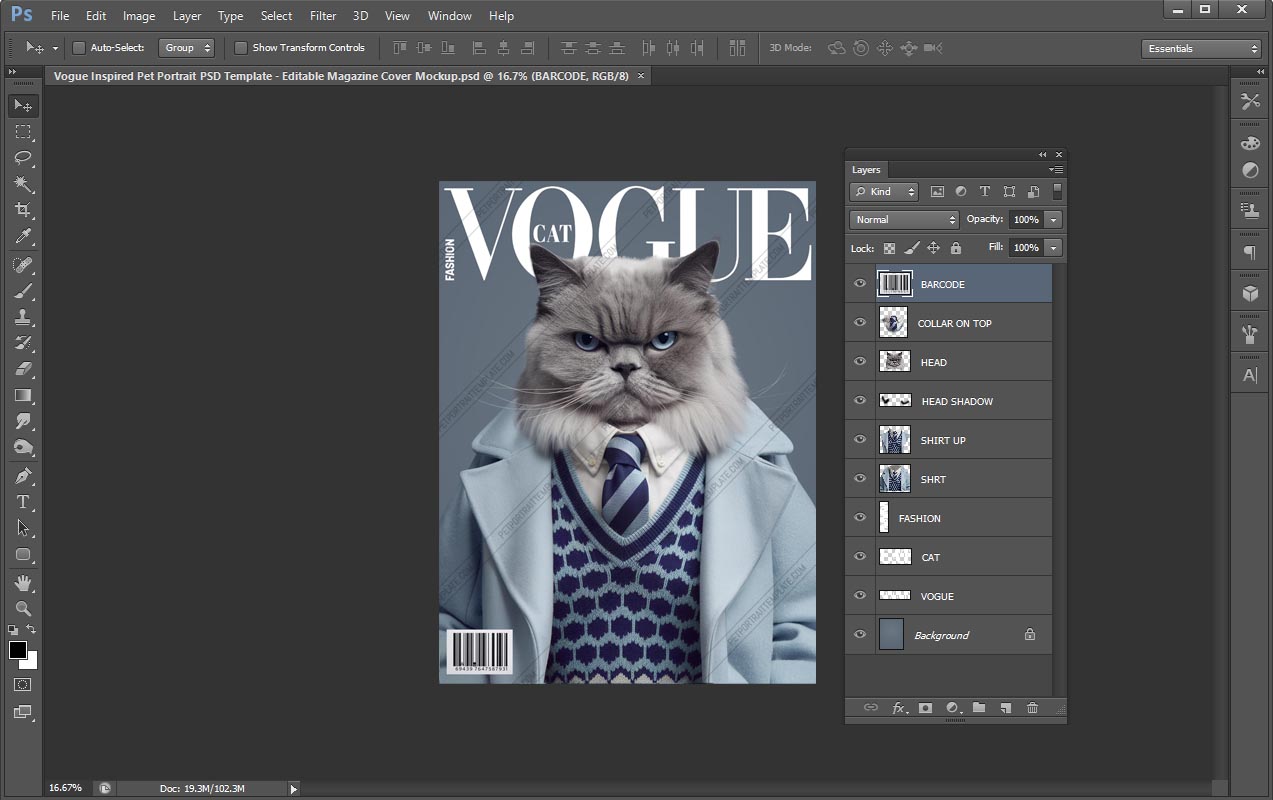Screen dimensions: 1273x800
Task: Open the Window menu
Action: [x=450, y=15]
